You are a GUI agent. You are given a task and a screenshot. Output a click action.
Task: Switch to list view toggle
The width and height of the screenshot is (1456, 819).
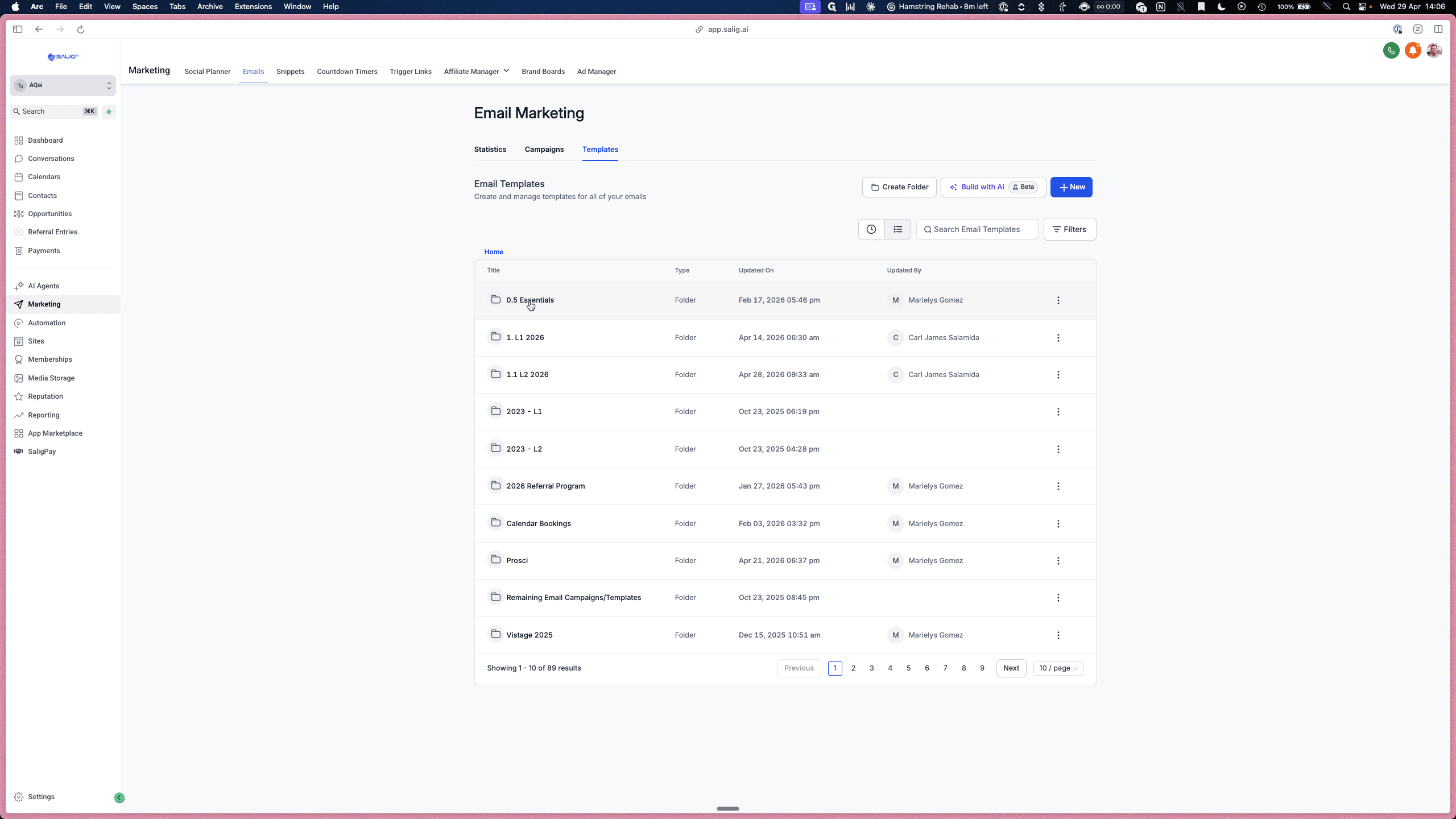tap(897, 229)
